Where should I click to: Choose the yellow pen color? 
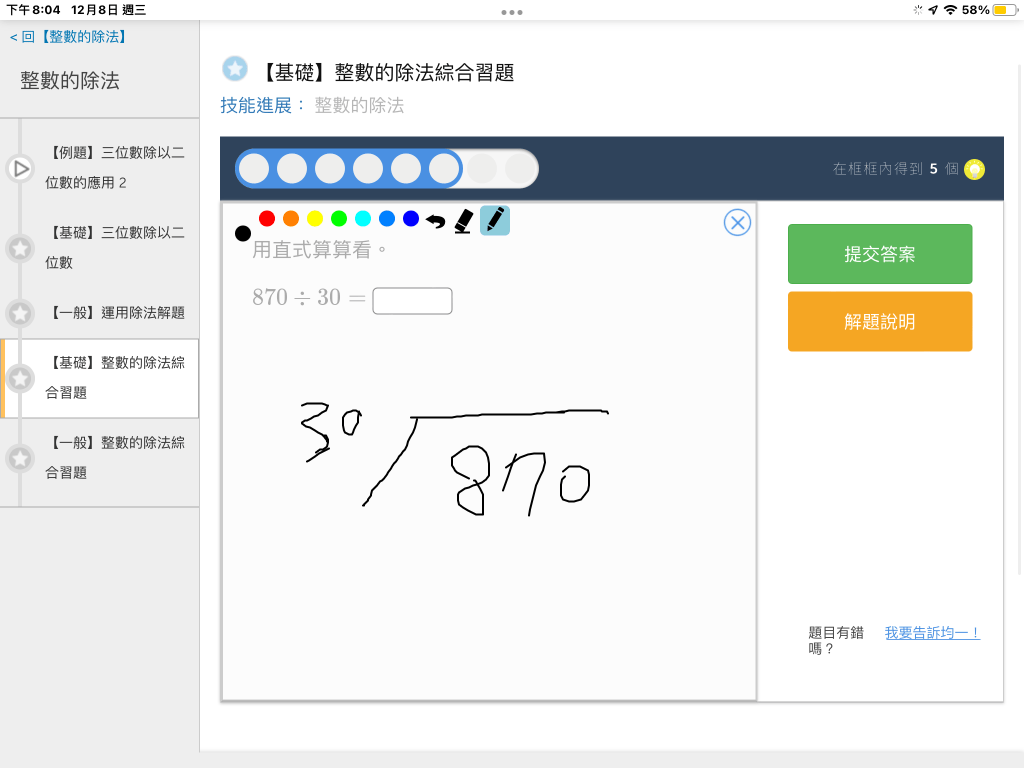click(315, 218)
